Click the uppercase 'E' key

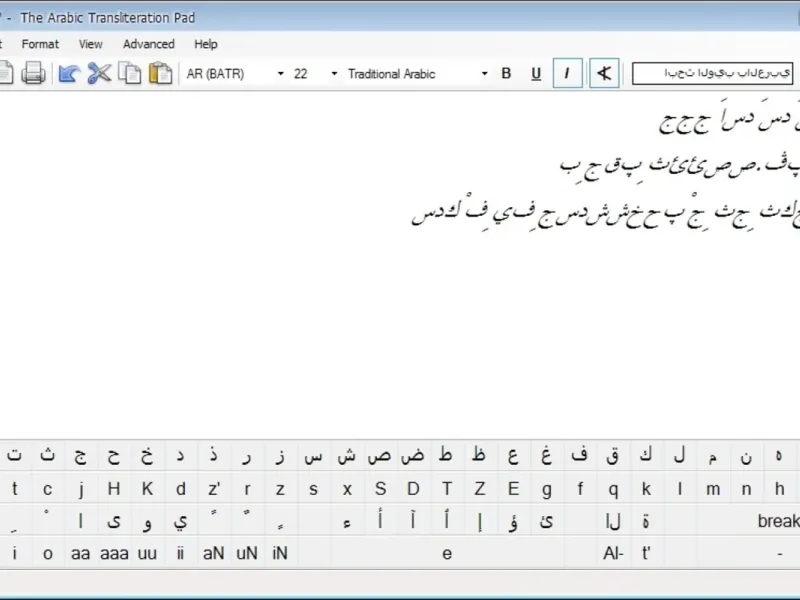tap(513, 489)
